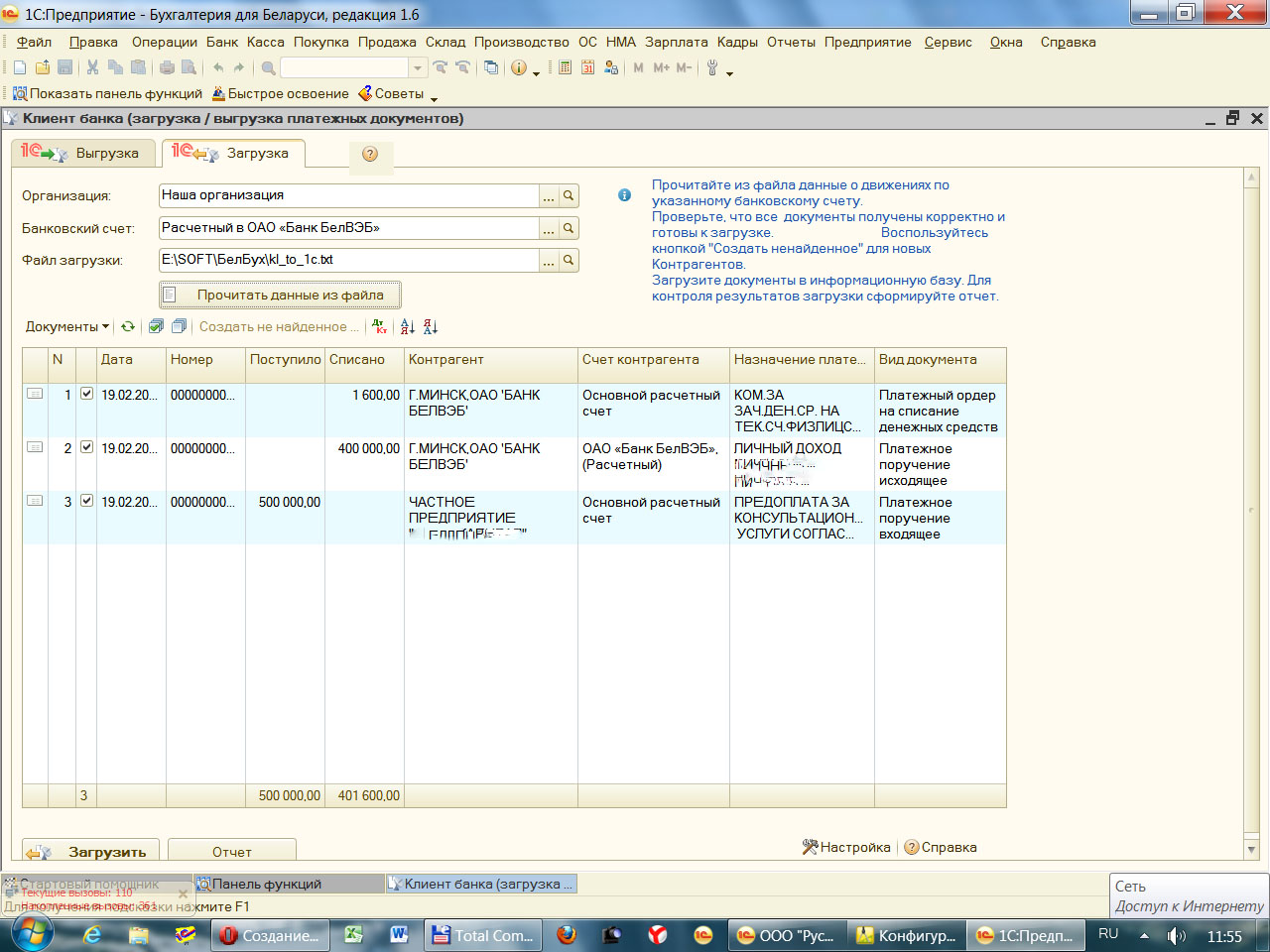Click the question mark help tab icon
Screen dimensions: 1270x952
coord(370,154)
